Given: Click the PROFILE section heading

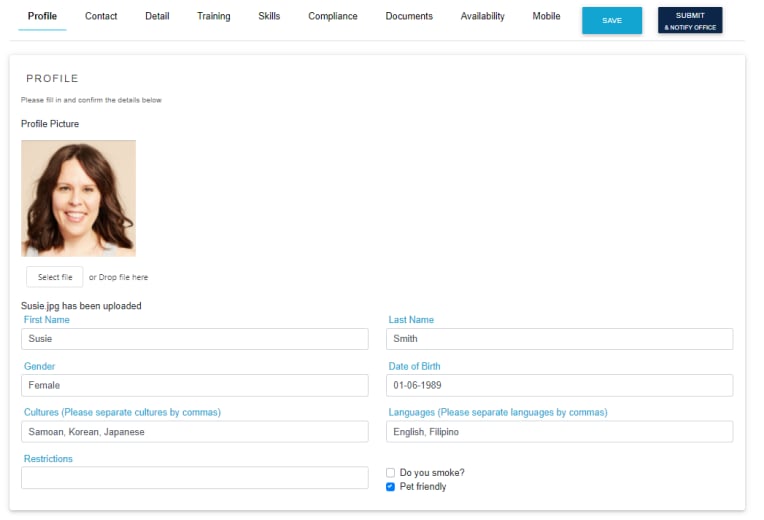Looking at the screenshot, I should click(52, 78).
